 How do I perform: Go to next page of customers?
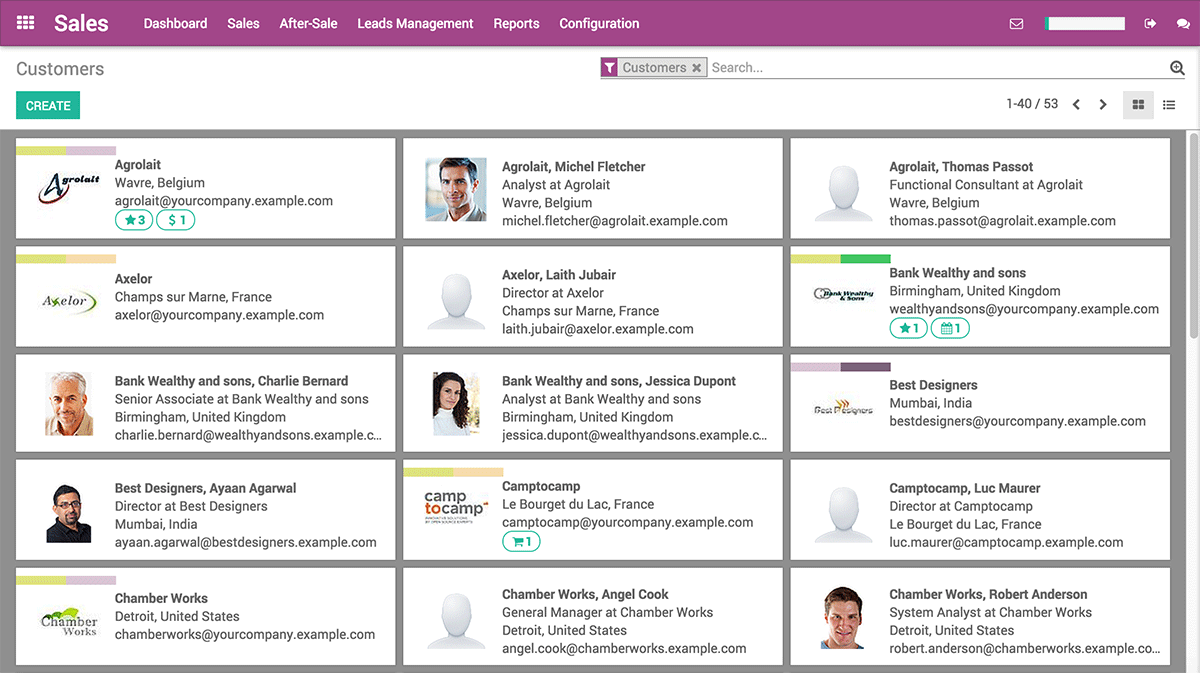click(x=1103, y=103)
